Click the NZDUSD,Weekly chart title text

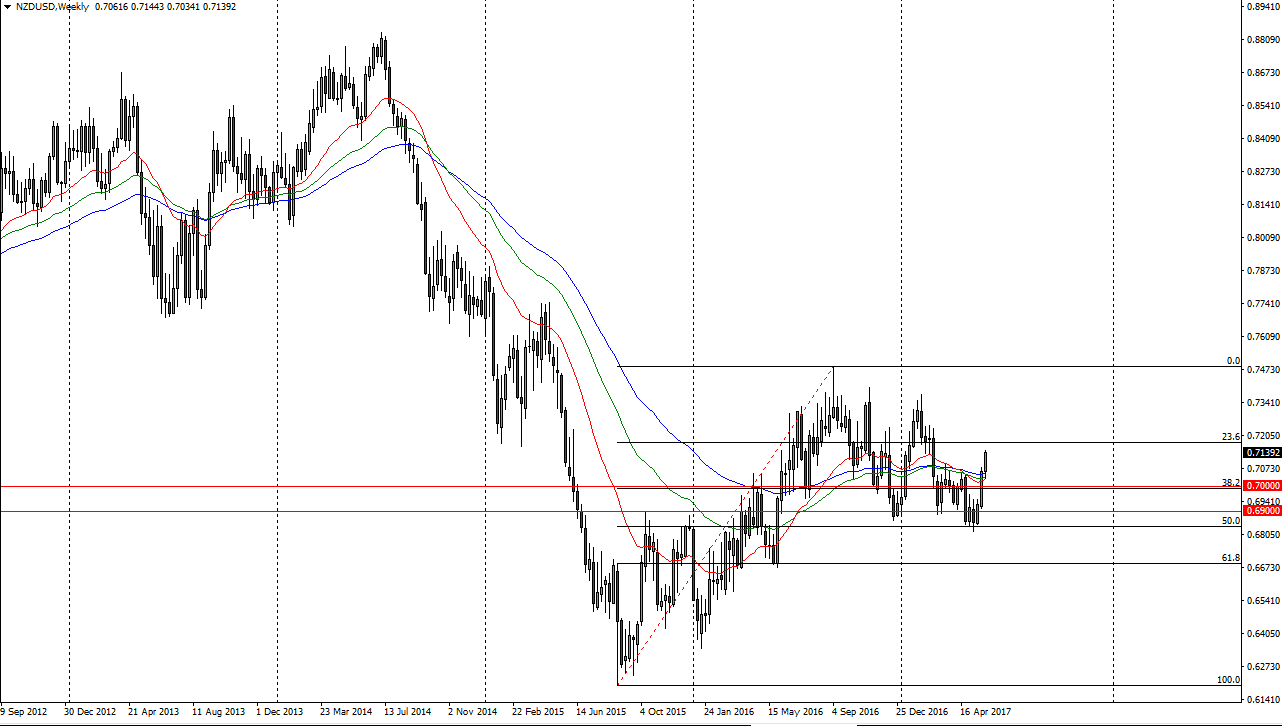point(52,7)
